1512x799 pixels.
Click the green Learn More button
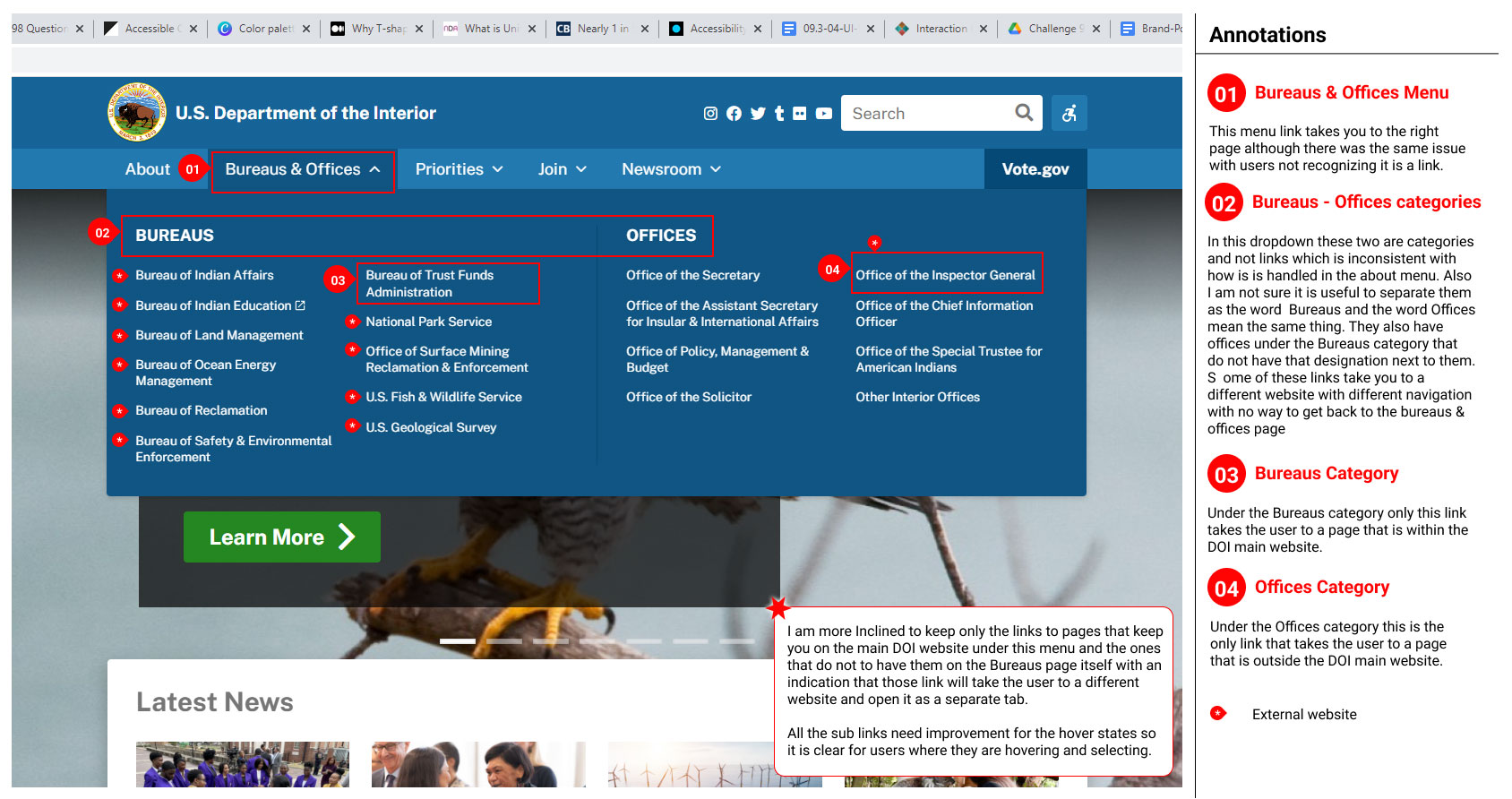click(282, 537)
